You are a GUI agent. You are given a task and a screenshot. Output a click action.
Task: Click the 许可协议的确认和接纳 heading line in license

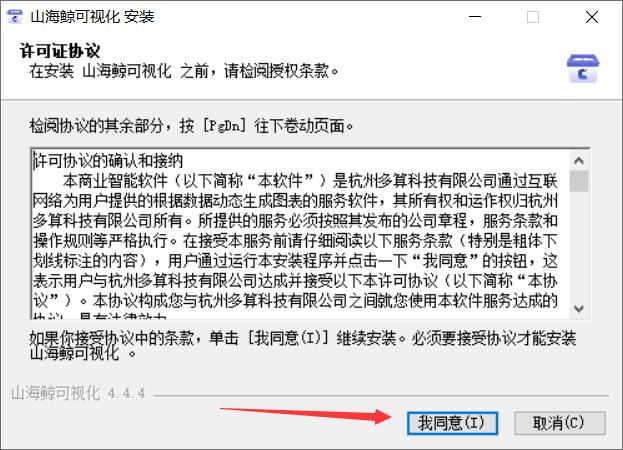point(108,161)
